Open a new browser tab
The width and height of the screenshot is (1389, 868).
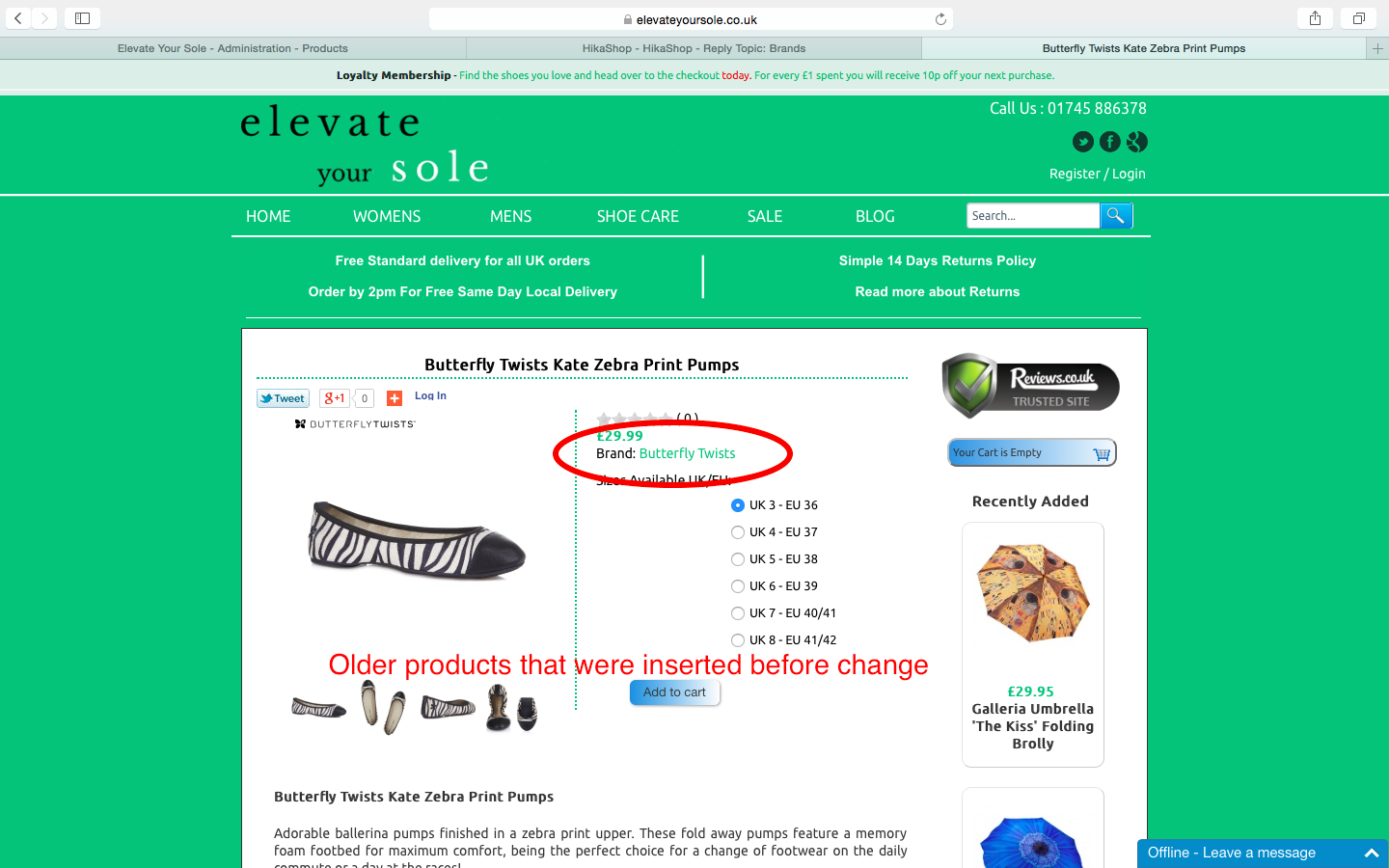(x=1377, y=48)
